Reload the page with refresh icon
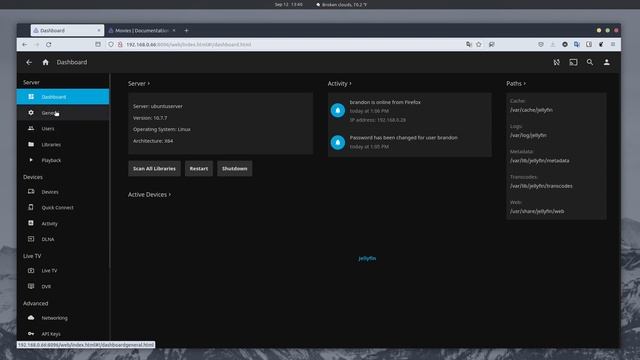 49,44
